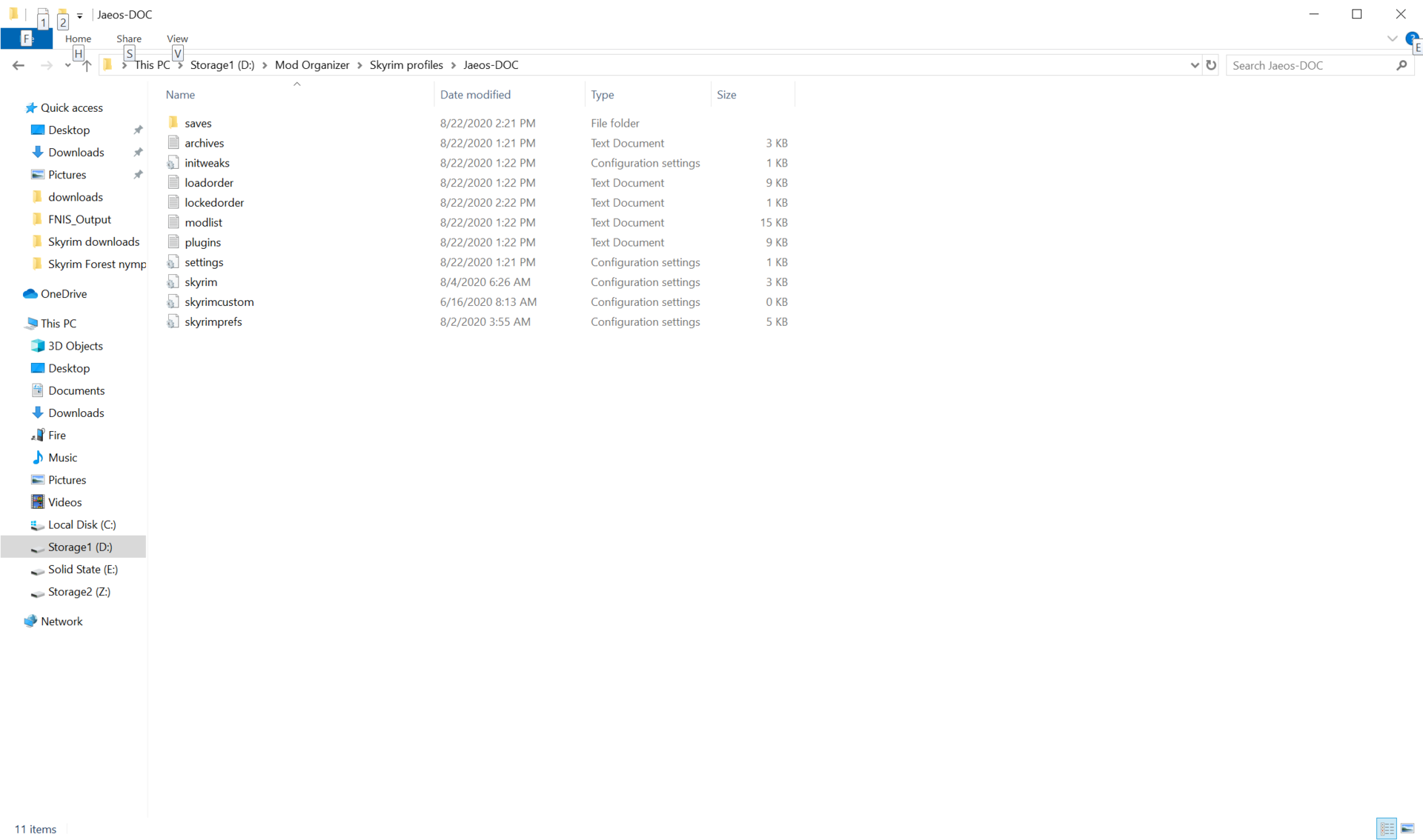
Task: Open Skyrim downloads folder in sidebar
Action: (93, 241)
